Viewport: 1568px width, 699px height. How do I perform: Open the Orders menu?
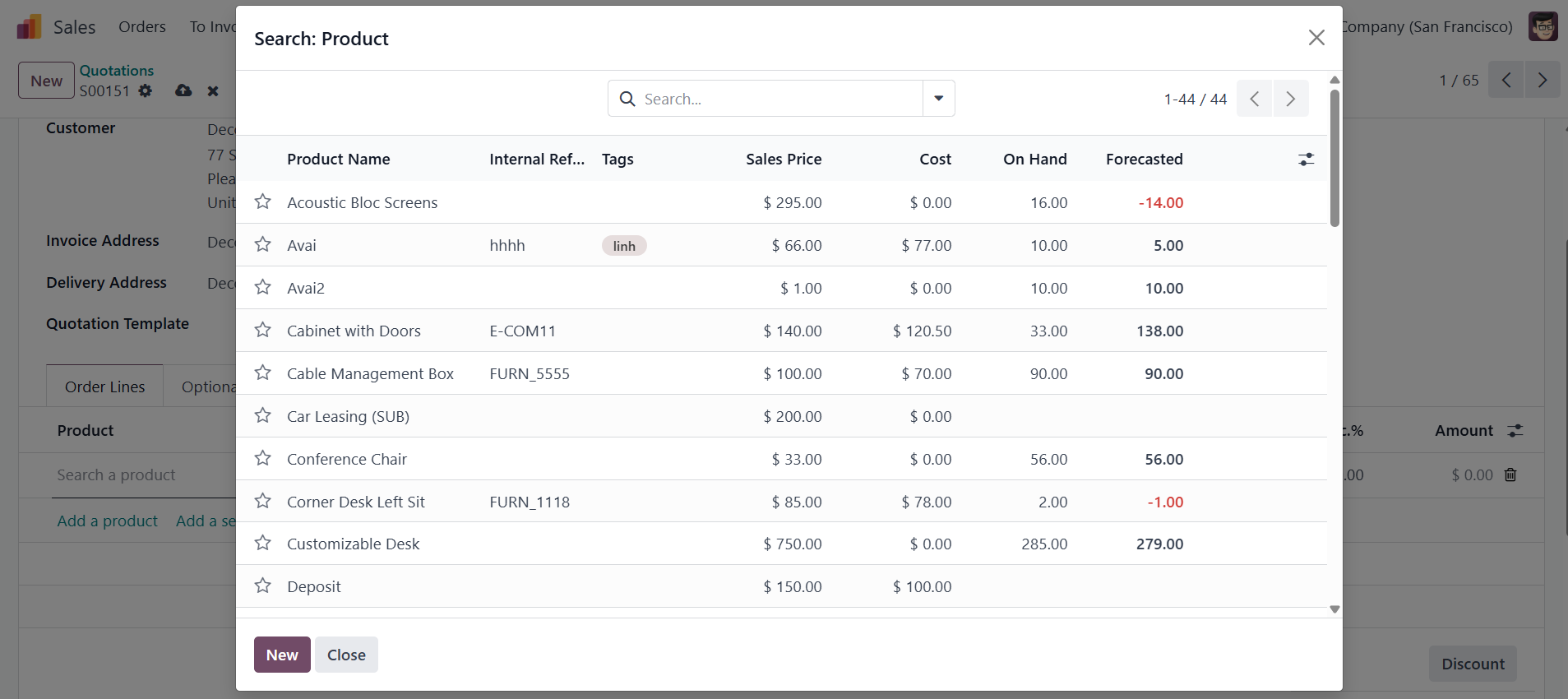point(141,27)
